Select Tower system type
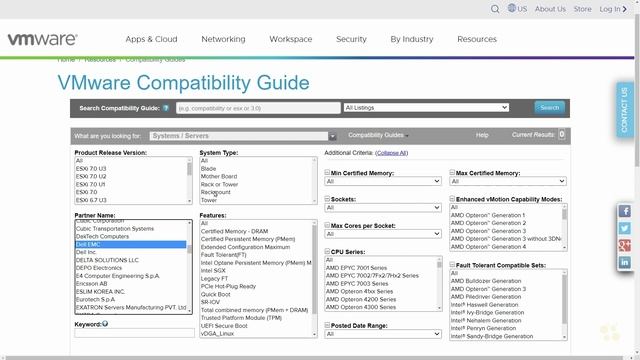This screenshot has height=360, width=640. pos(209,200)
